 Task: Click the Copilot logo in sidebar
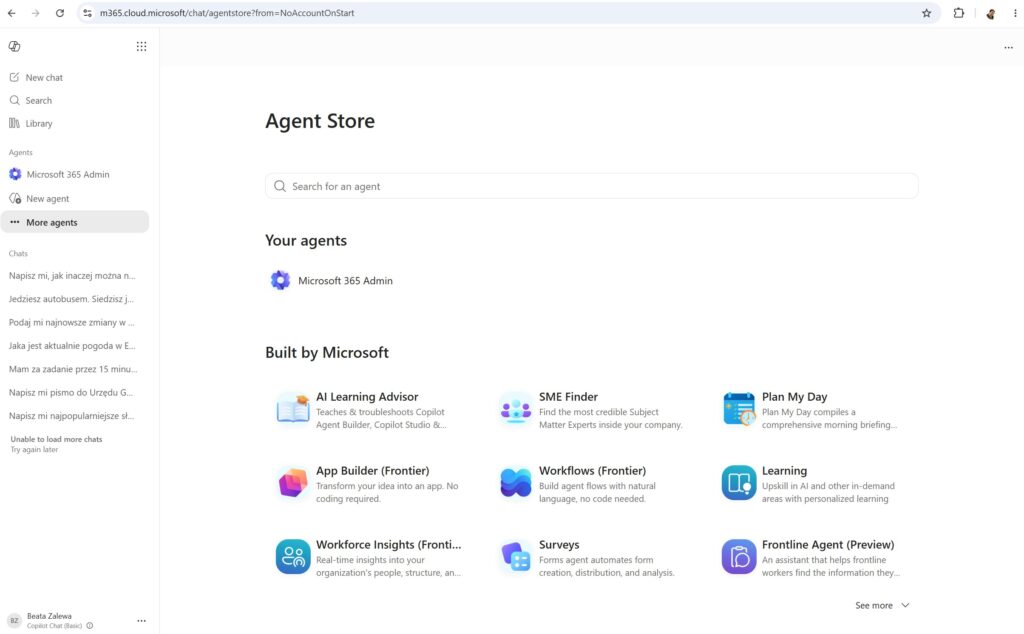(x=14, y=46)
